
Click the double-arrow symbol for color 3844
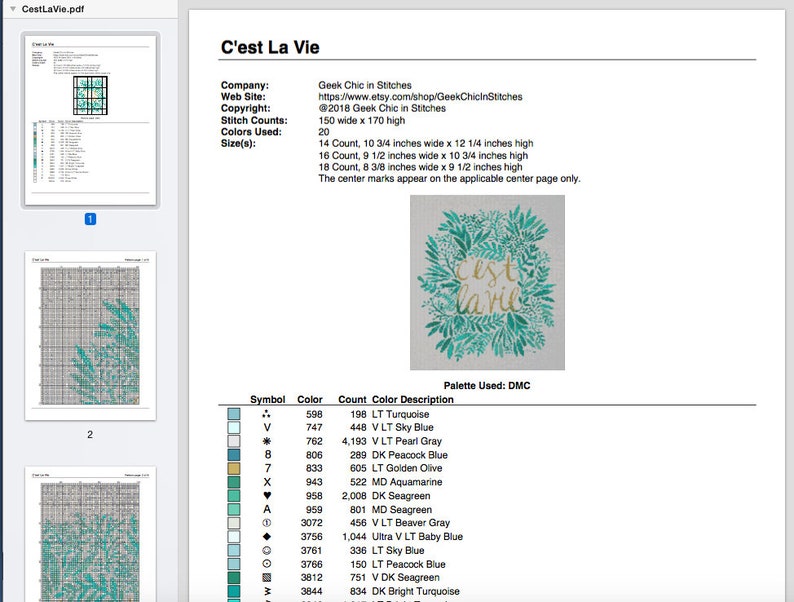(267, 591)
